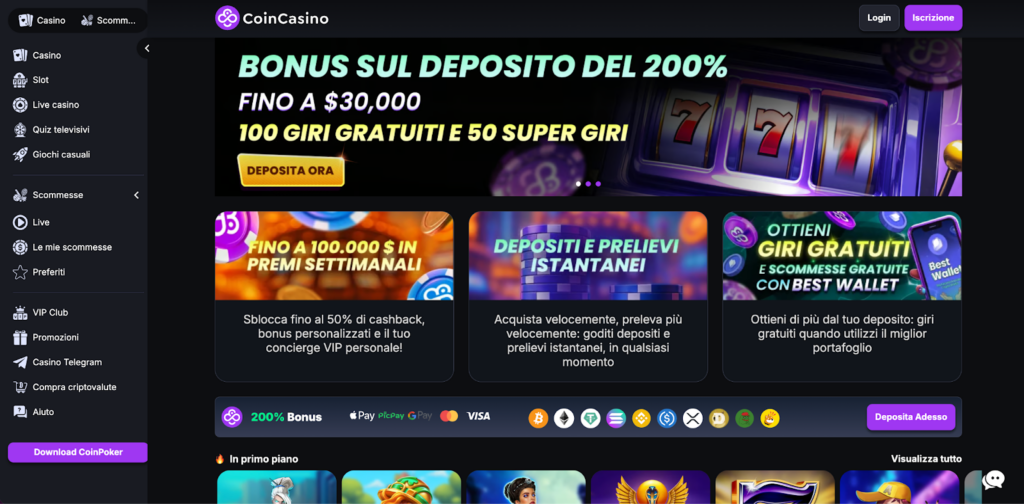The image size is (1024, 504).
Task: Open the Visualizza tutto link
Action: click(926, 459)
